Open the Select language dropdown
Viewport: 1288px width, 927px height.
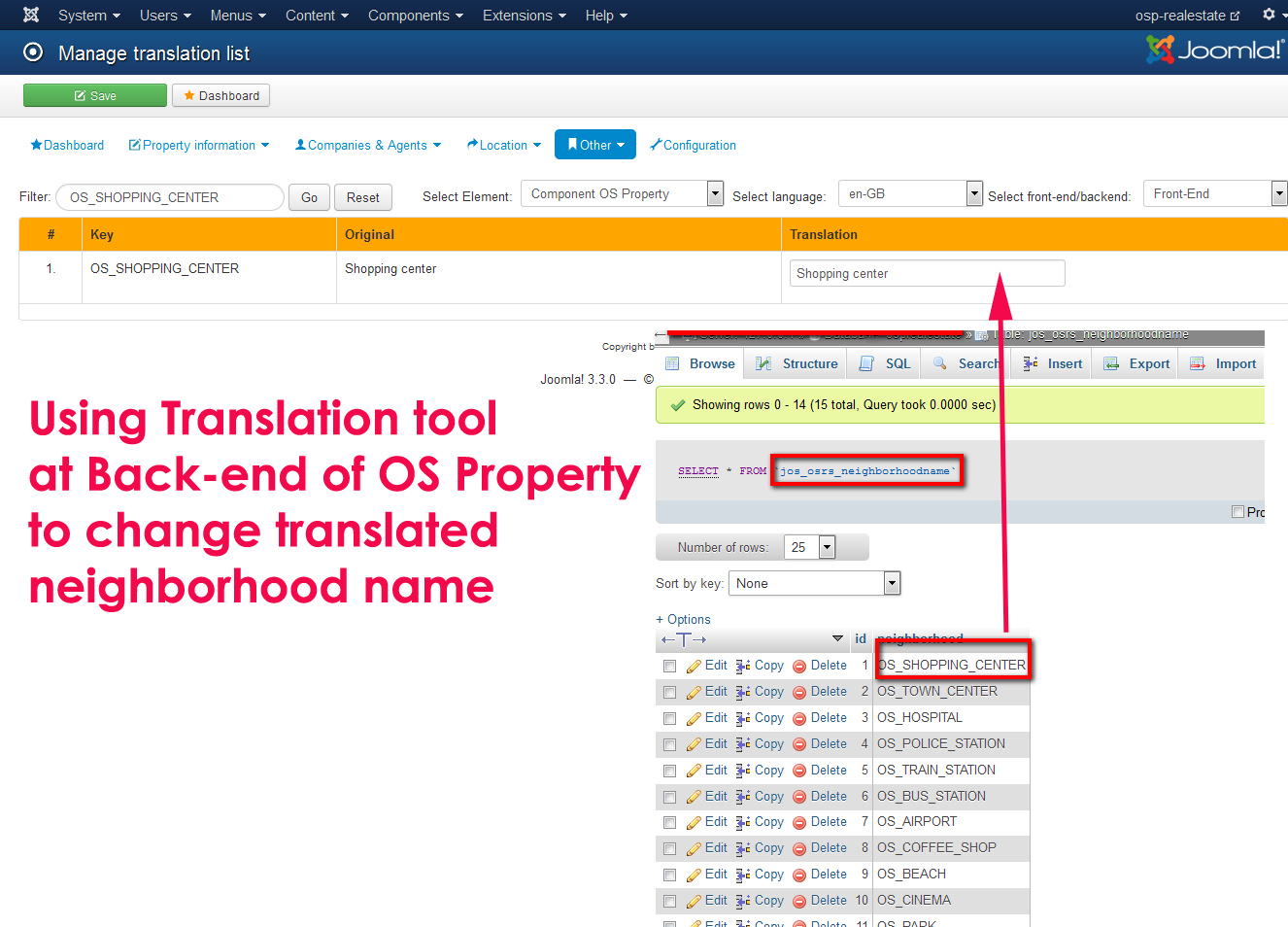(x=910, y=193)
